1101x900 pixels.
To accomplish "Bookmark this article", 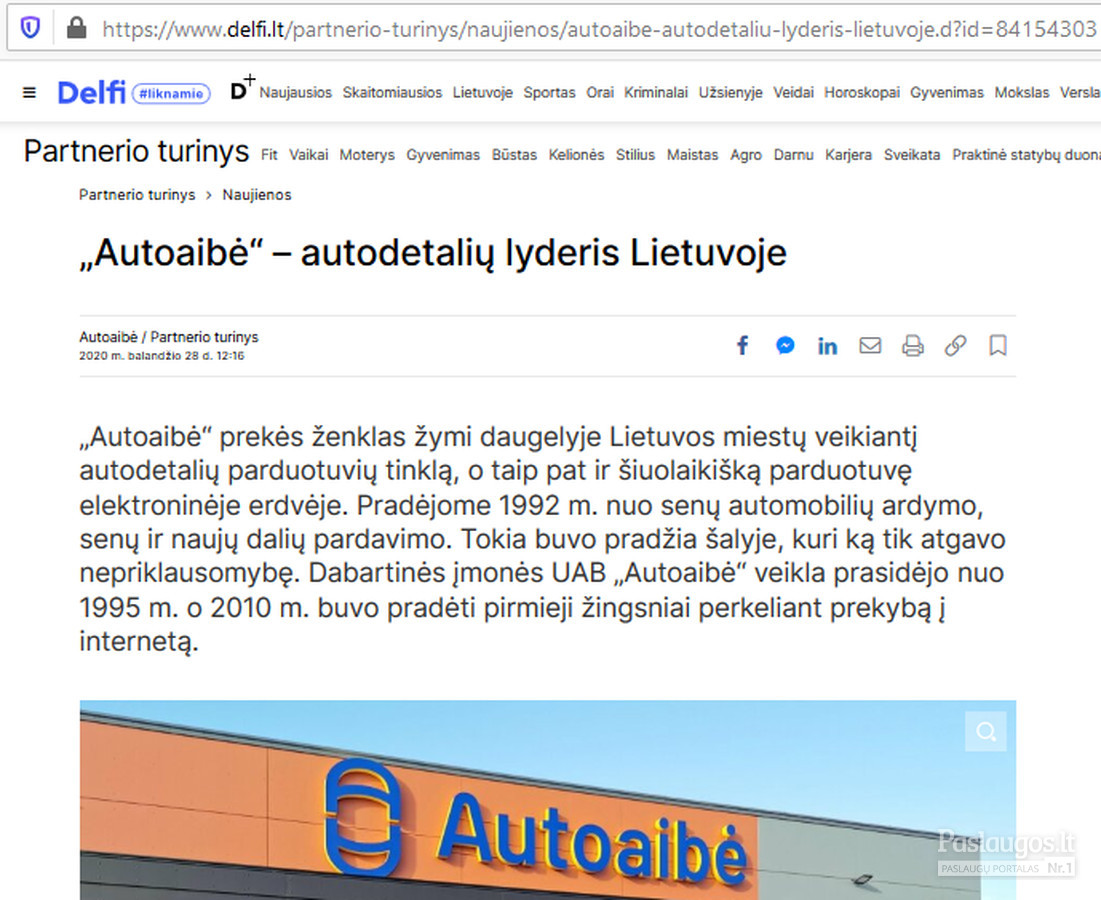I will coord(998,345).
